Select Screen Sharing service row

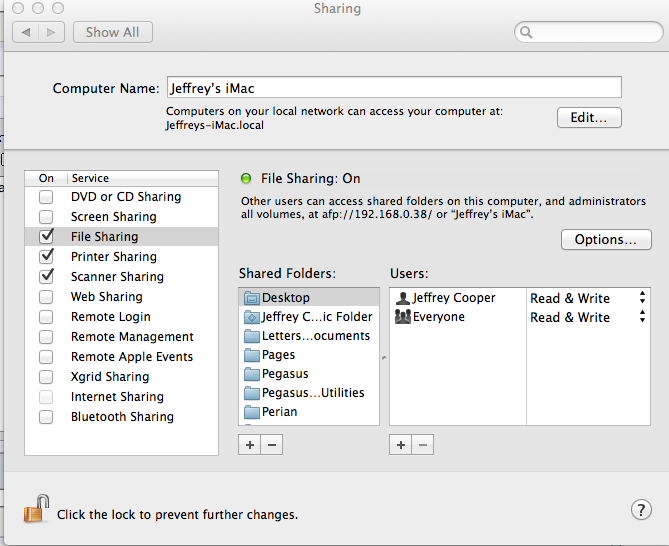click(122, 217)
